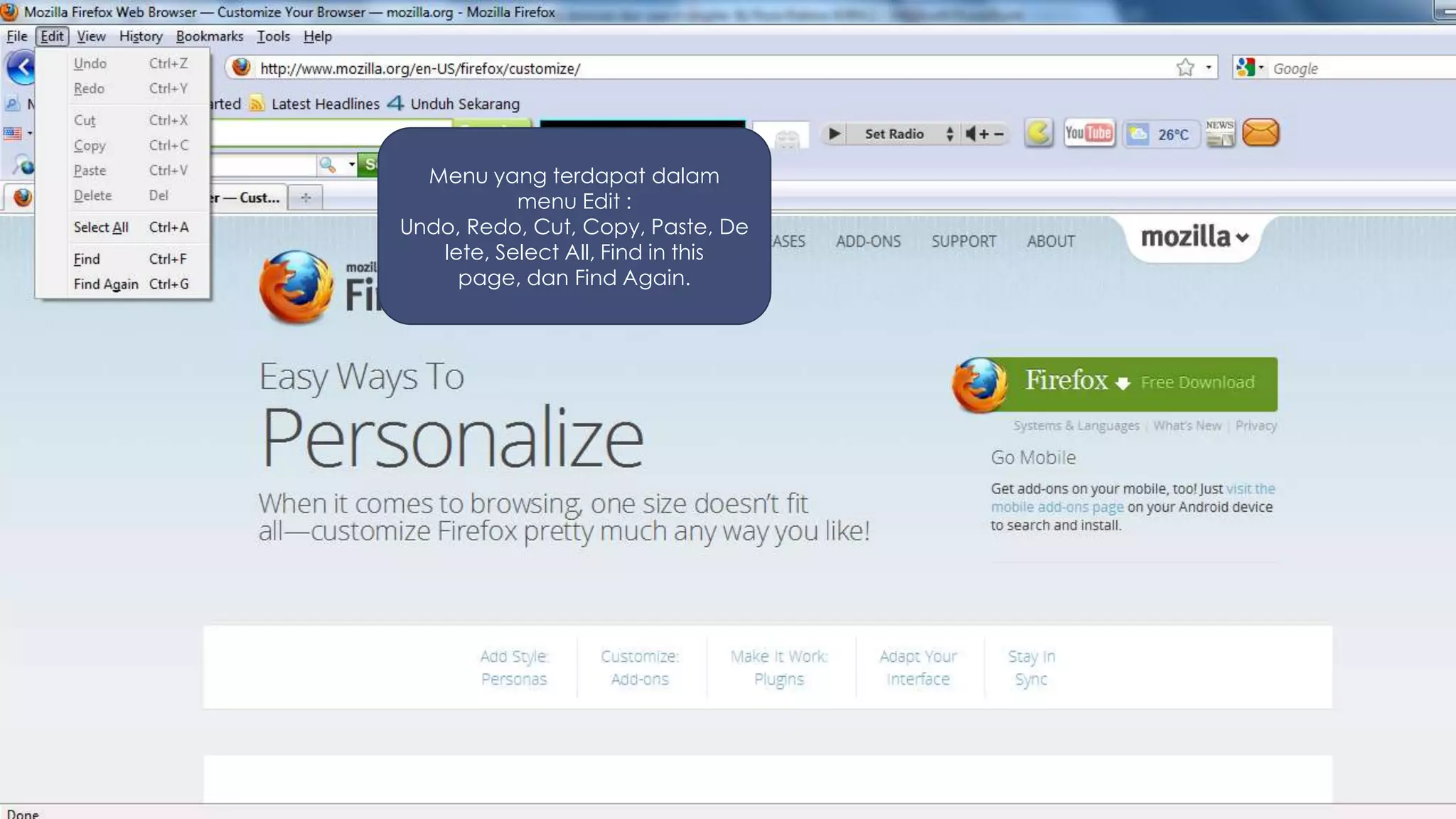Open the SUPPORT page navigation link
The width and height of the screenshot is (1456, 819).
(963, 241)
